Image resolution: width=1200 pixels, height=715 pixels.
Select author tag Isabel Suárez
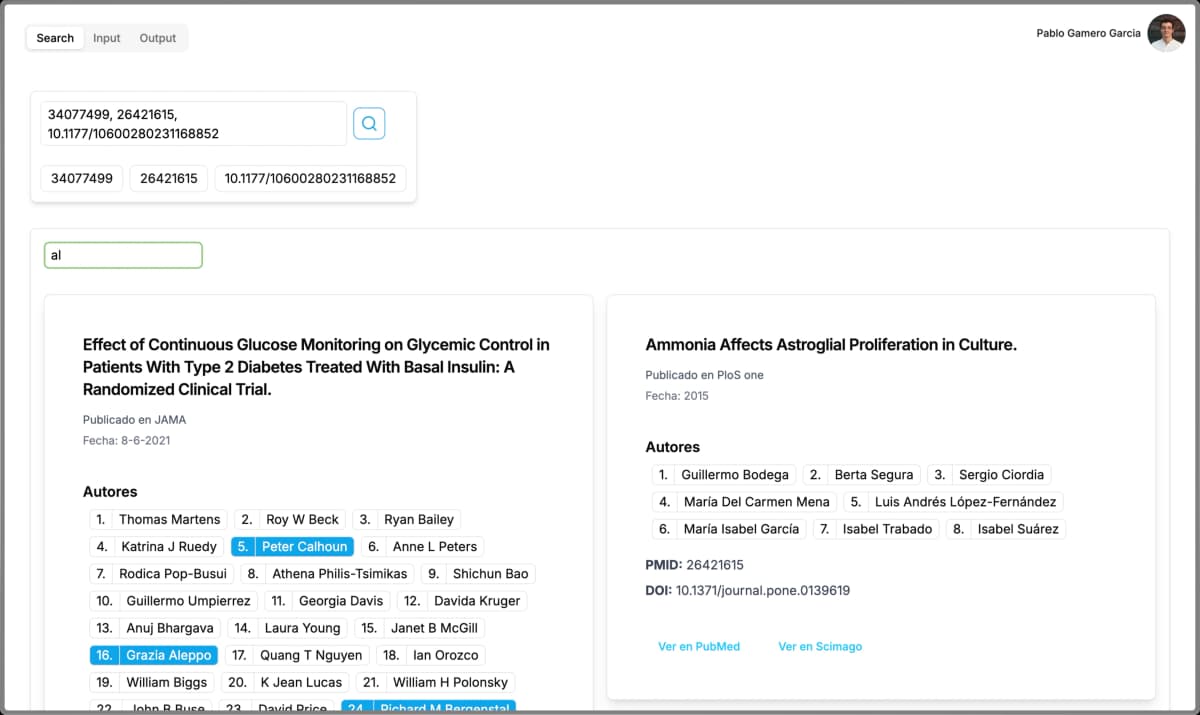pyautogui.click(x=1004, y=529)
